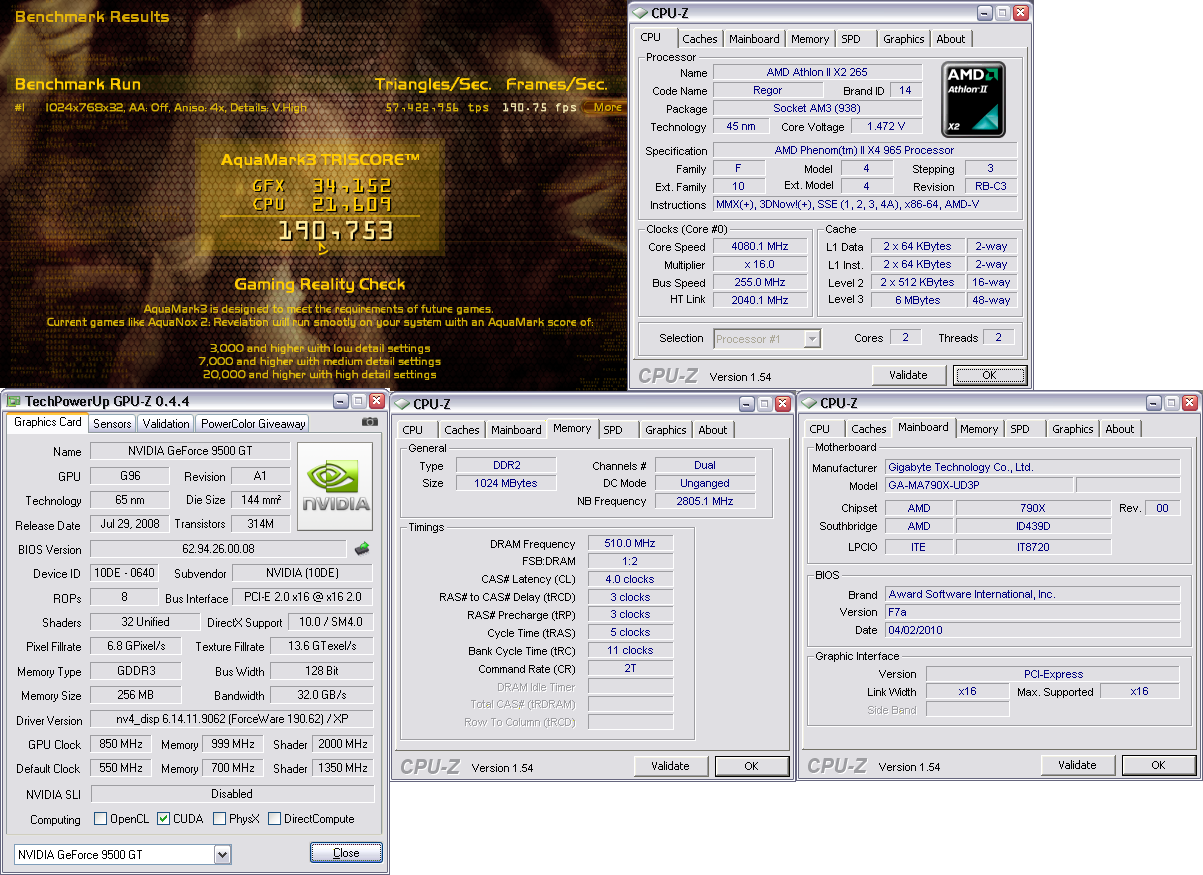
Task: Click the Southbridge ID439D field
Action: click(1033, 526)
